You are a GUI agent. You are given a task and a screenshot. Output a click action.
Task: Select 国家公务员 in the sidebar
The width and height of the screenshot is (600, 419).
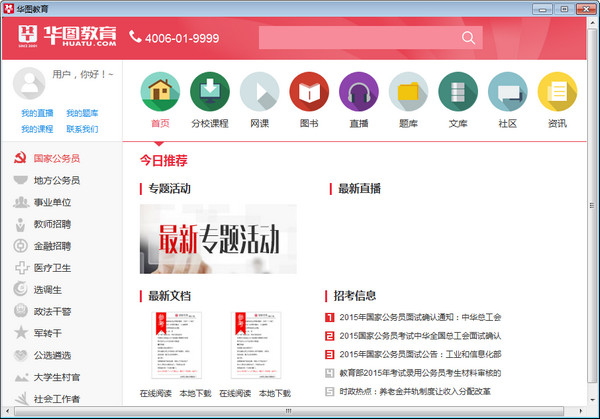click(x=56, y=158)
